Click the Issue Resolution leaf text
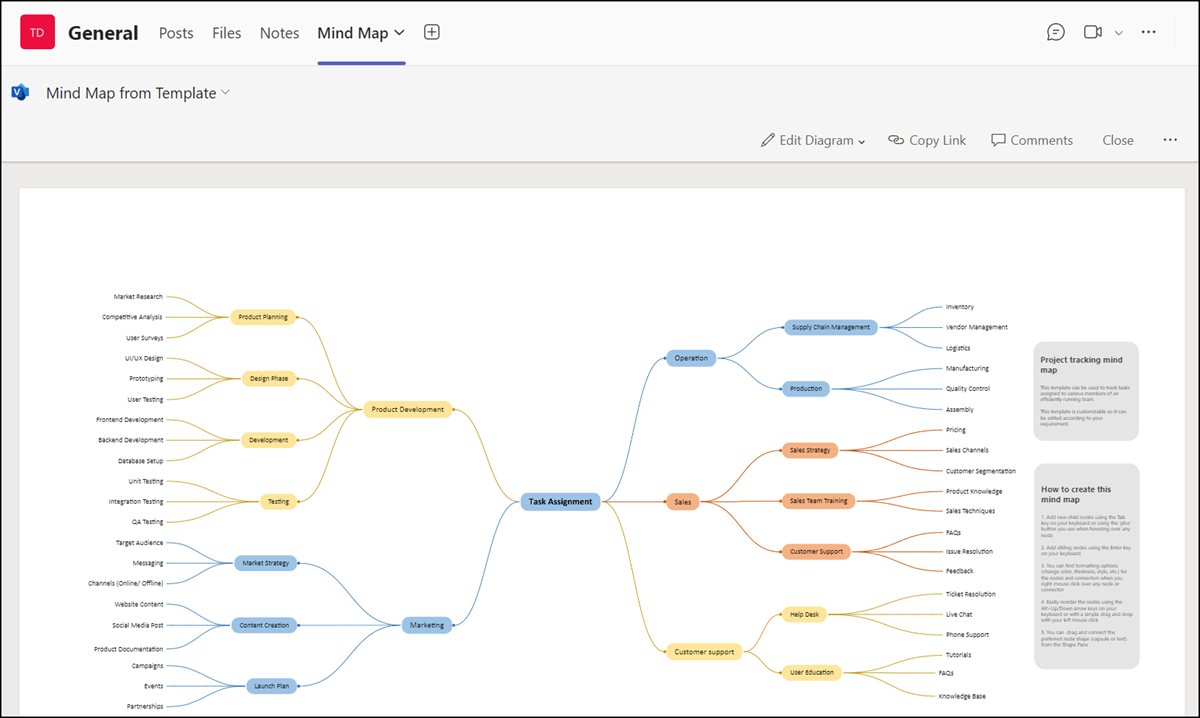 969,551
